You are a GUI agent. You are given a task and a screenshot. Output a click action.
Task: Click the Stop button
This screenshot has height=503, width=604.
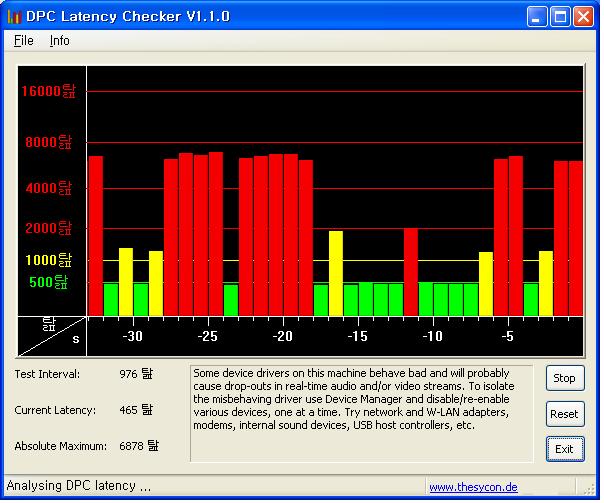pyautogui.click(x=565, y=378)
